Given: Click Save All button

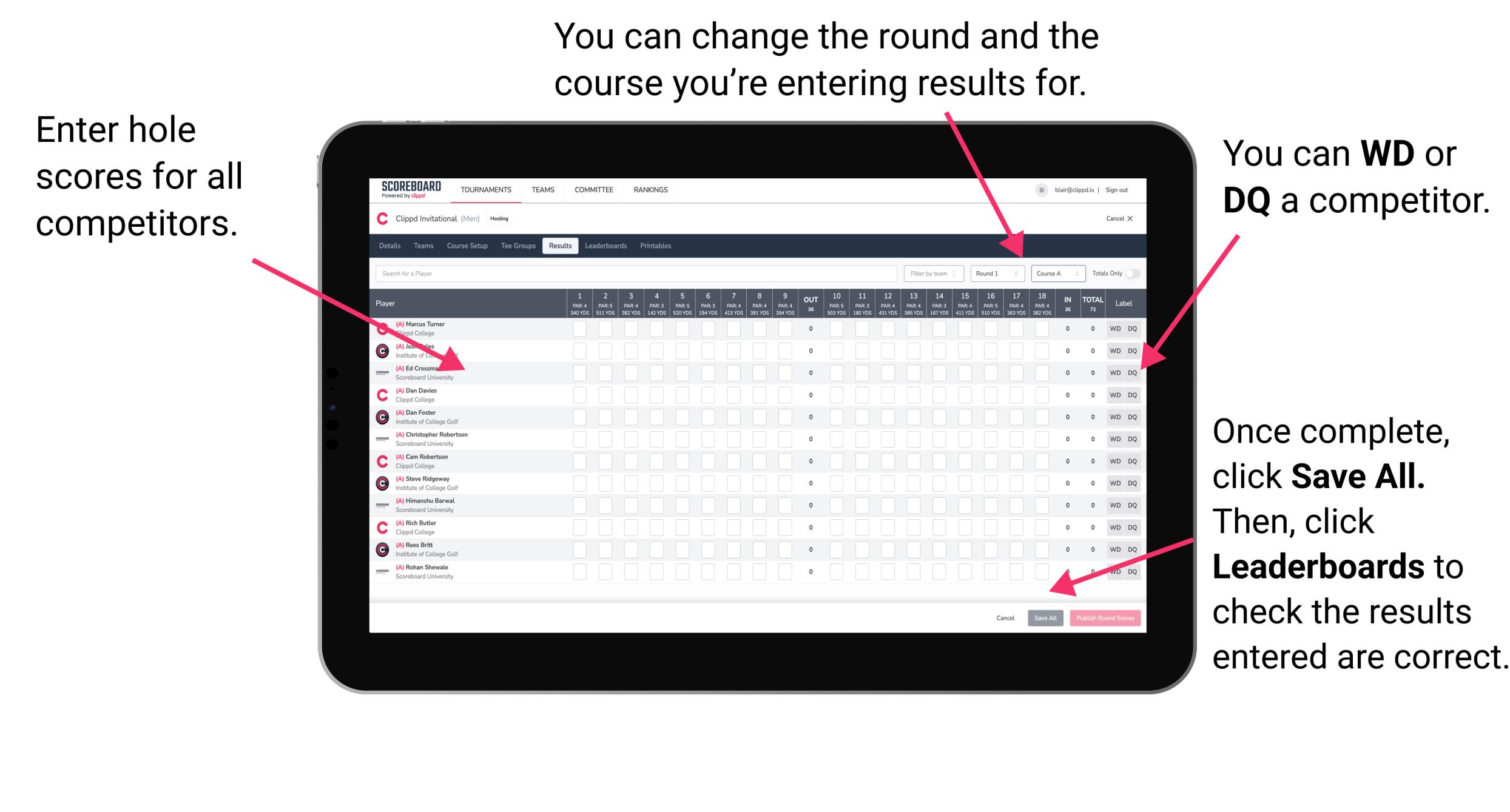Looking at the screenshot, I should [1044, 618].
